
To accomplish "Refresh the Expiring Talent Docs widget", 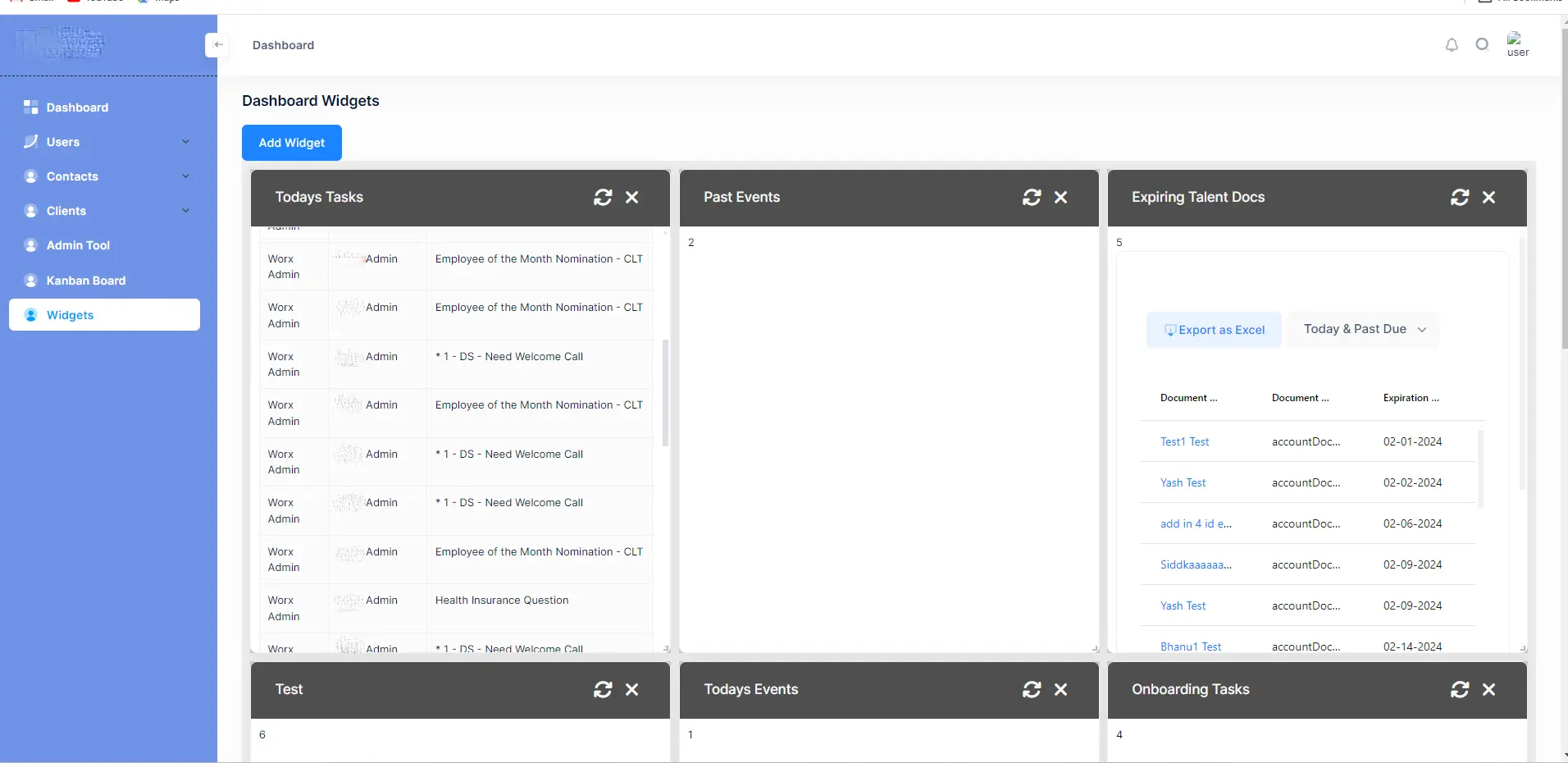I will tap(1459, 198).
